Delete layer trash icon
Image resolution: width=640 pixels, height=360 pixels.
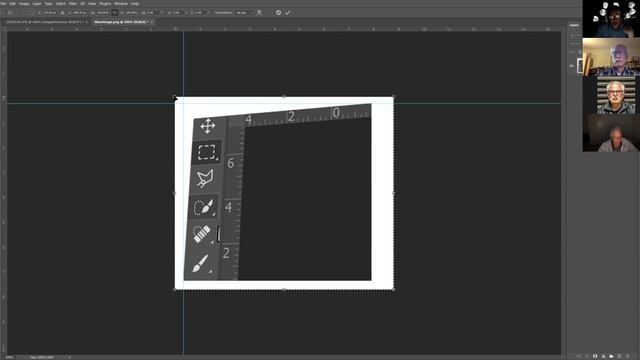coord(627,356)
